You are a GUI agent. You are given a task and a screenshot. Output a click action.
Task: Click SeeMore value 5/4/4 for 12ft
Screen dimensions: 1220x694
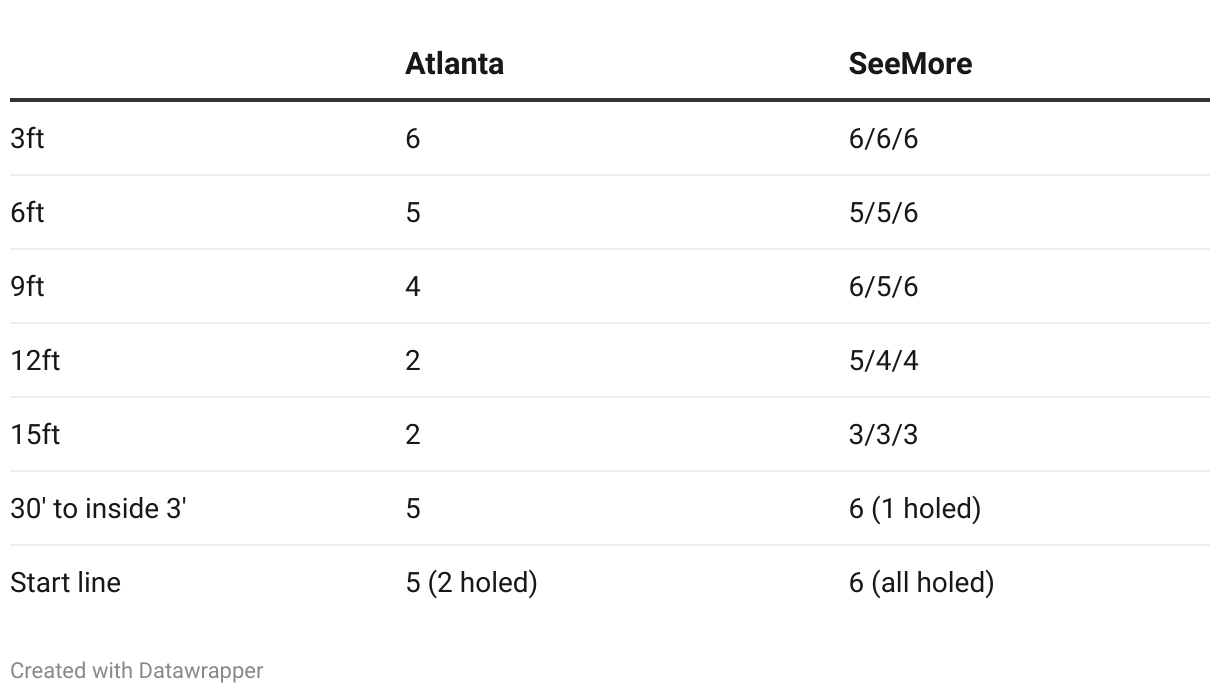[883, 360]
